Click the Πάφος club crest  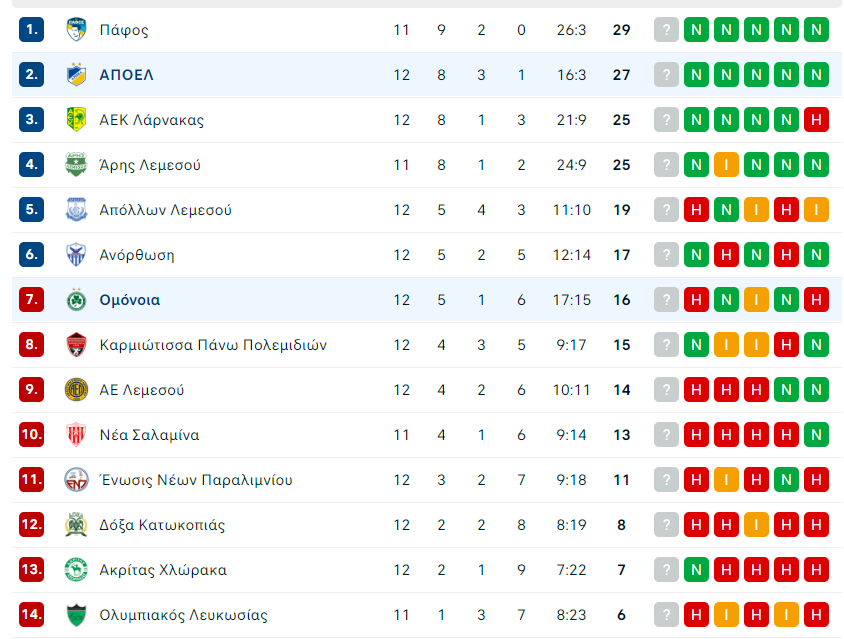tap(76, 30)
